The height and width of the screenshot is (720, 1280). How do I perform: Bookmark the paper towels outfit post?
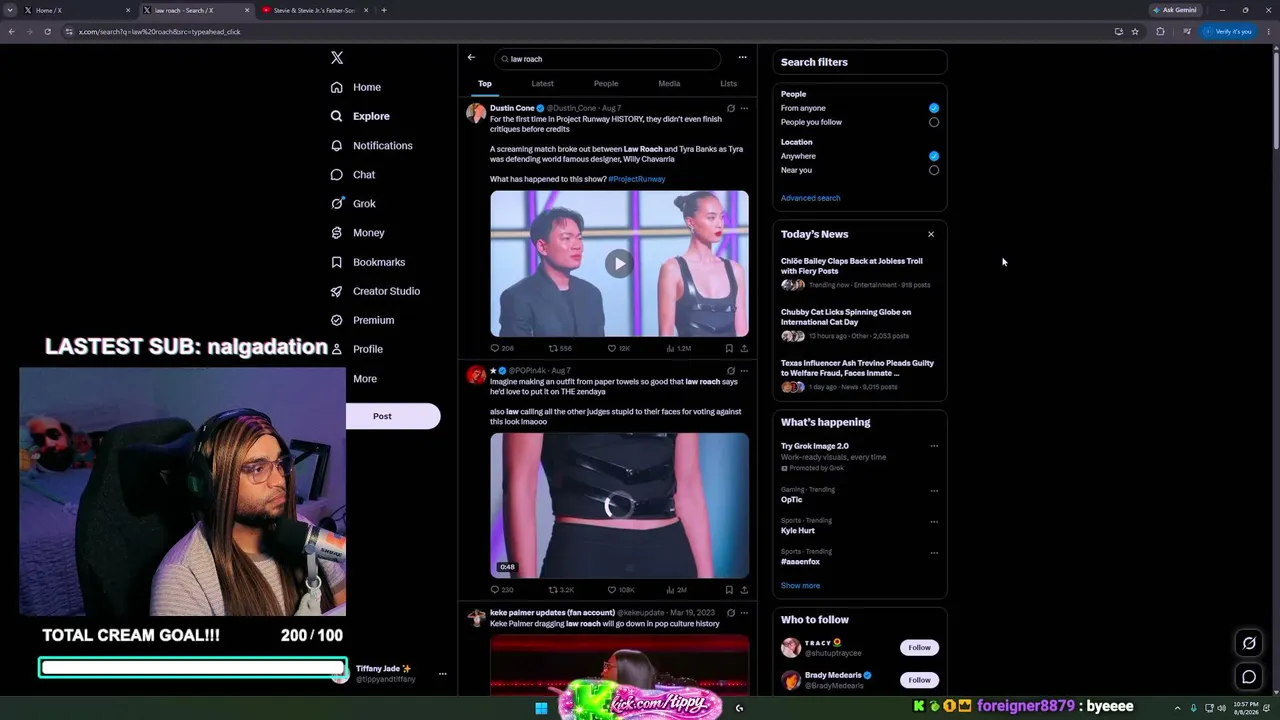729,590
